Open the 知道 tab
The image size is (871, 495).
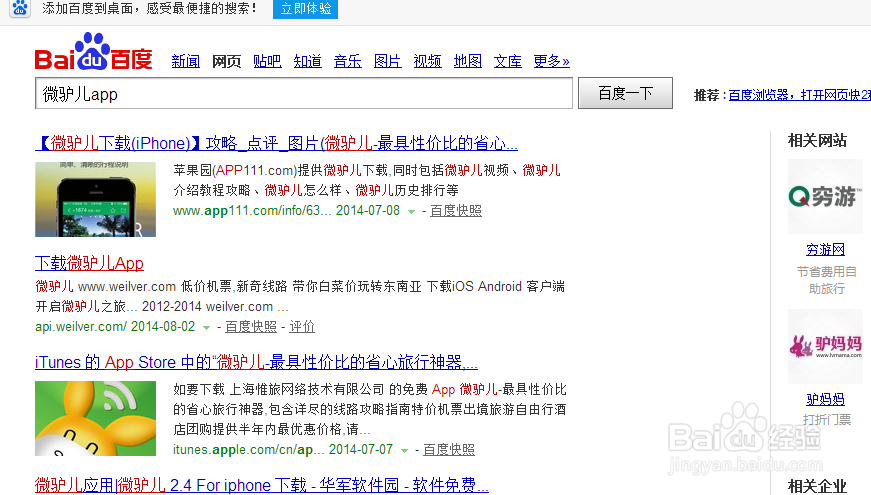(308, 61)
